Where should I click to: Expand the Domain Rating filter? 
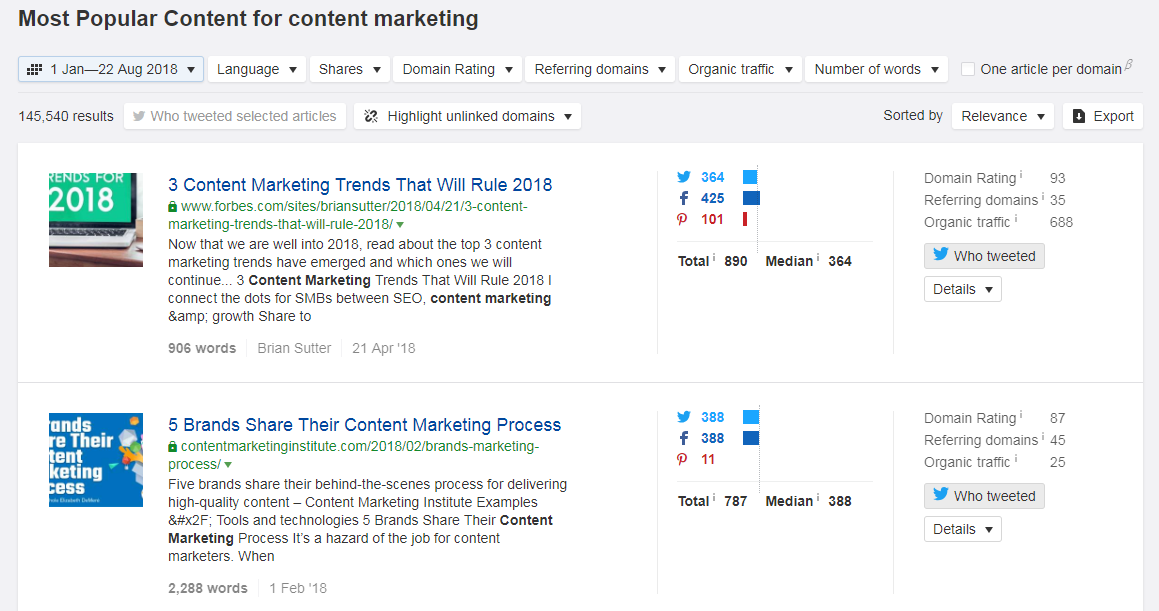point(458,69)
